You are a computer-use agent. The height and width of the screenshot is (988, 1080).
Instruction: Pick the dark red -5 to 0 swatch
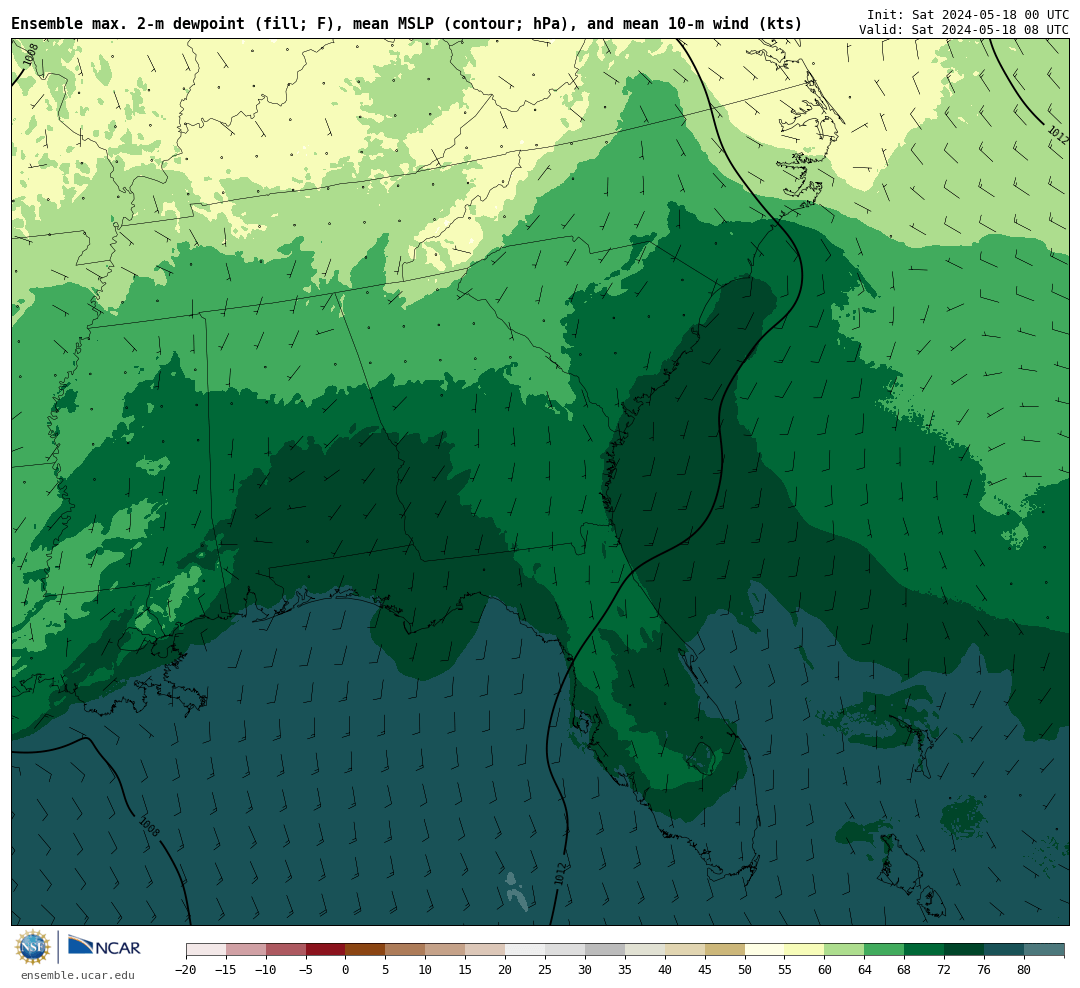pyautogui.click(x=326, y=950)
